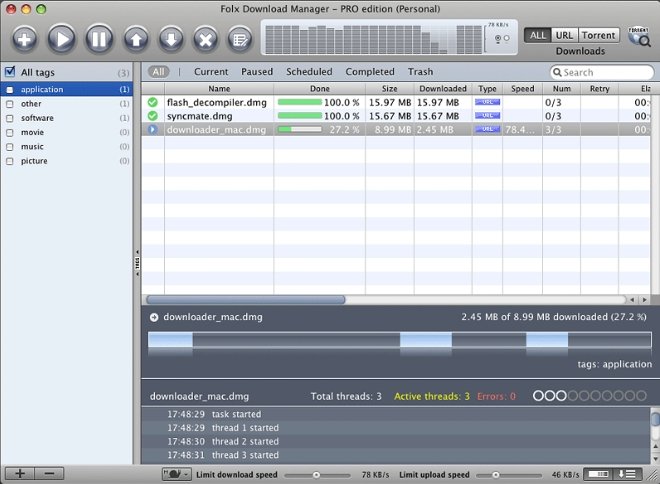Image resolution: width=660 pixels, height=484 pixels.
Task: Toggle the software tag checkbox
Action: coord(10,118)
